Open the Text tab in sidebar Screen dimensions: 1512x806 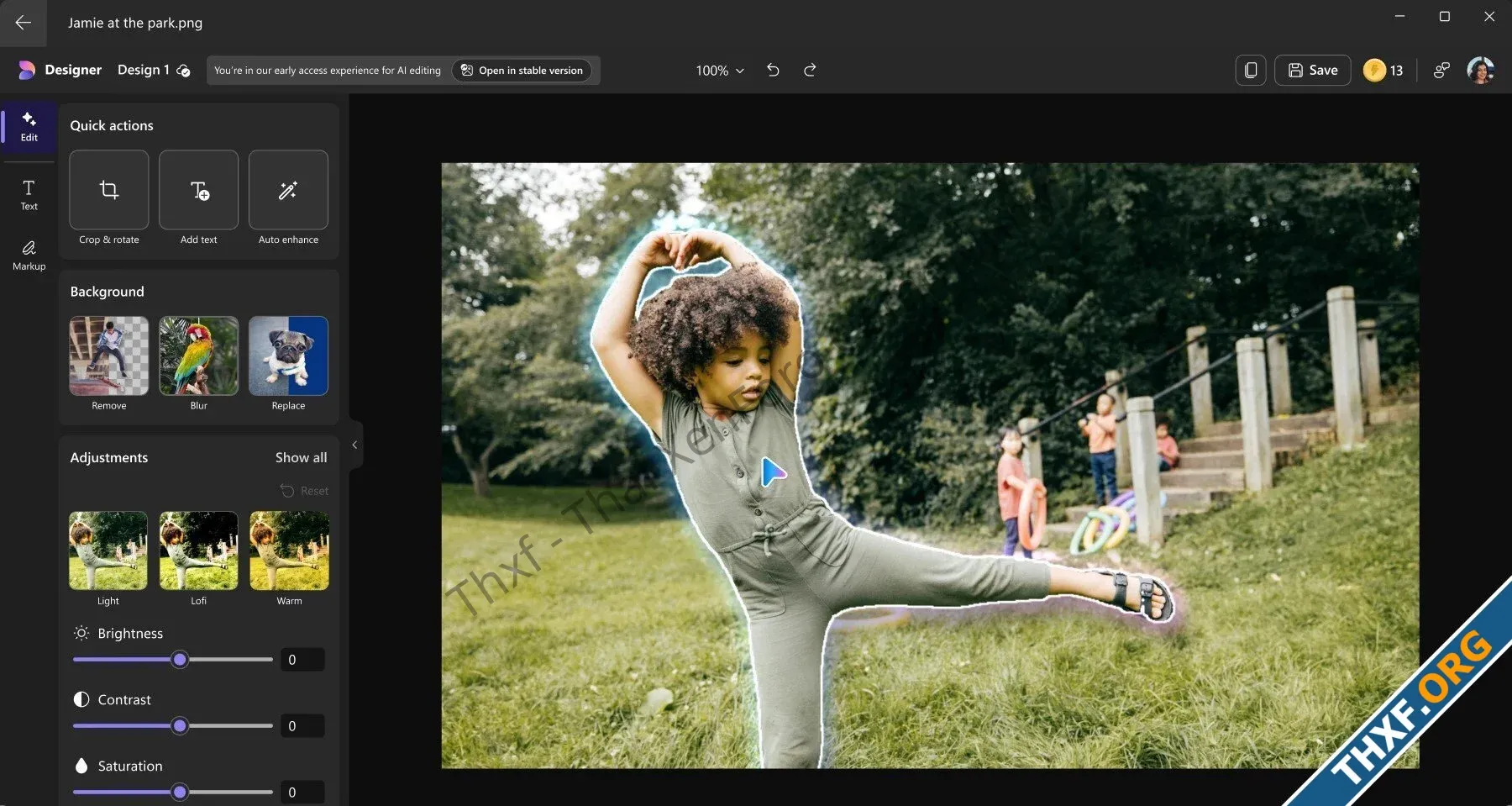29,195
